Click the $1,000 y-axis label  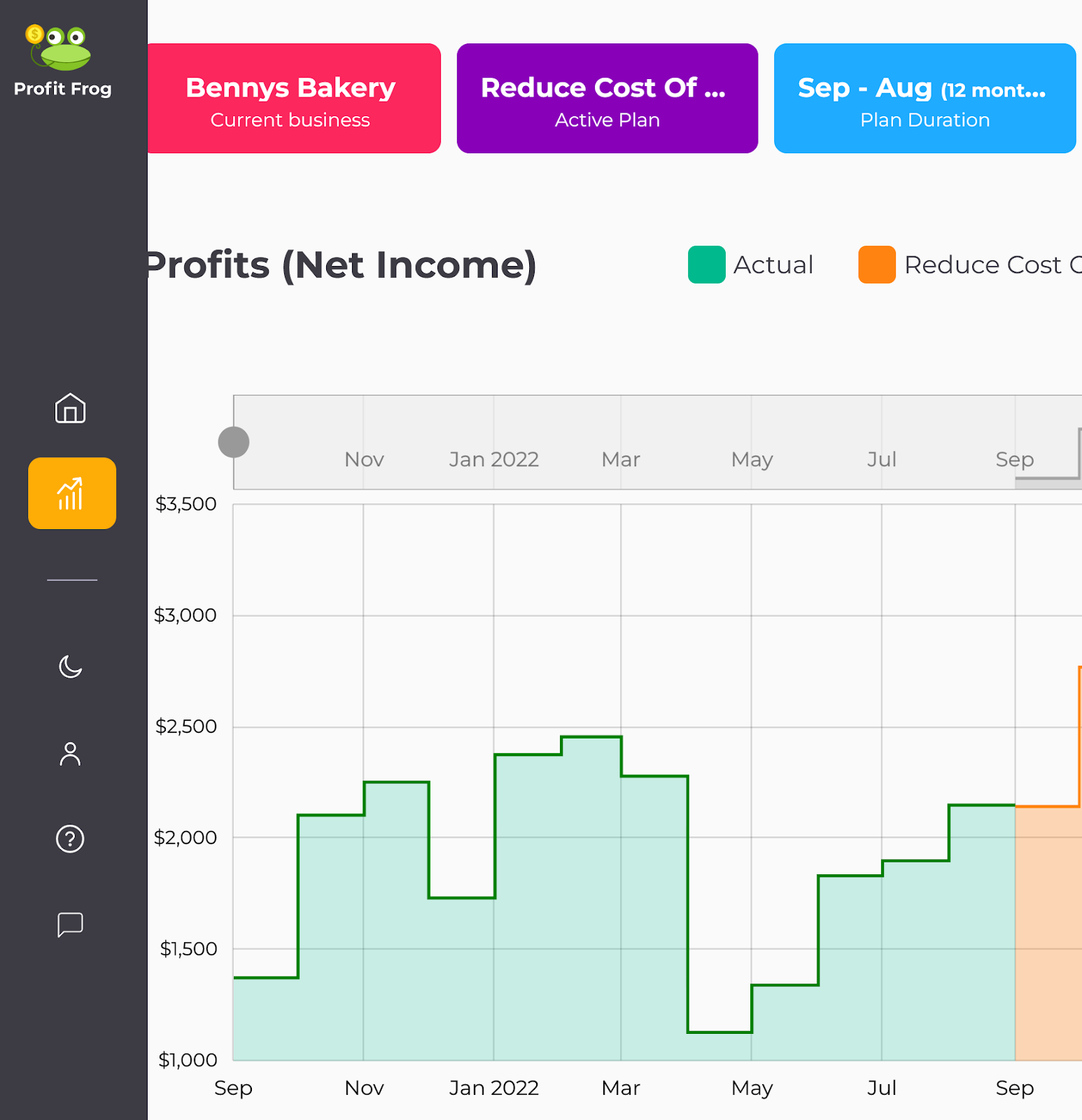coord(188,1060)
